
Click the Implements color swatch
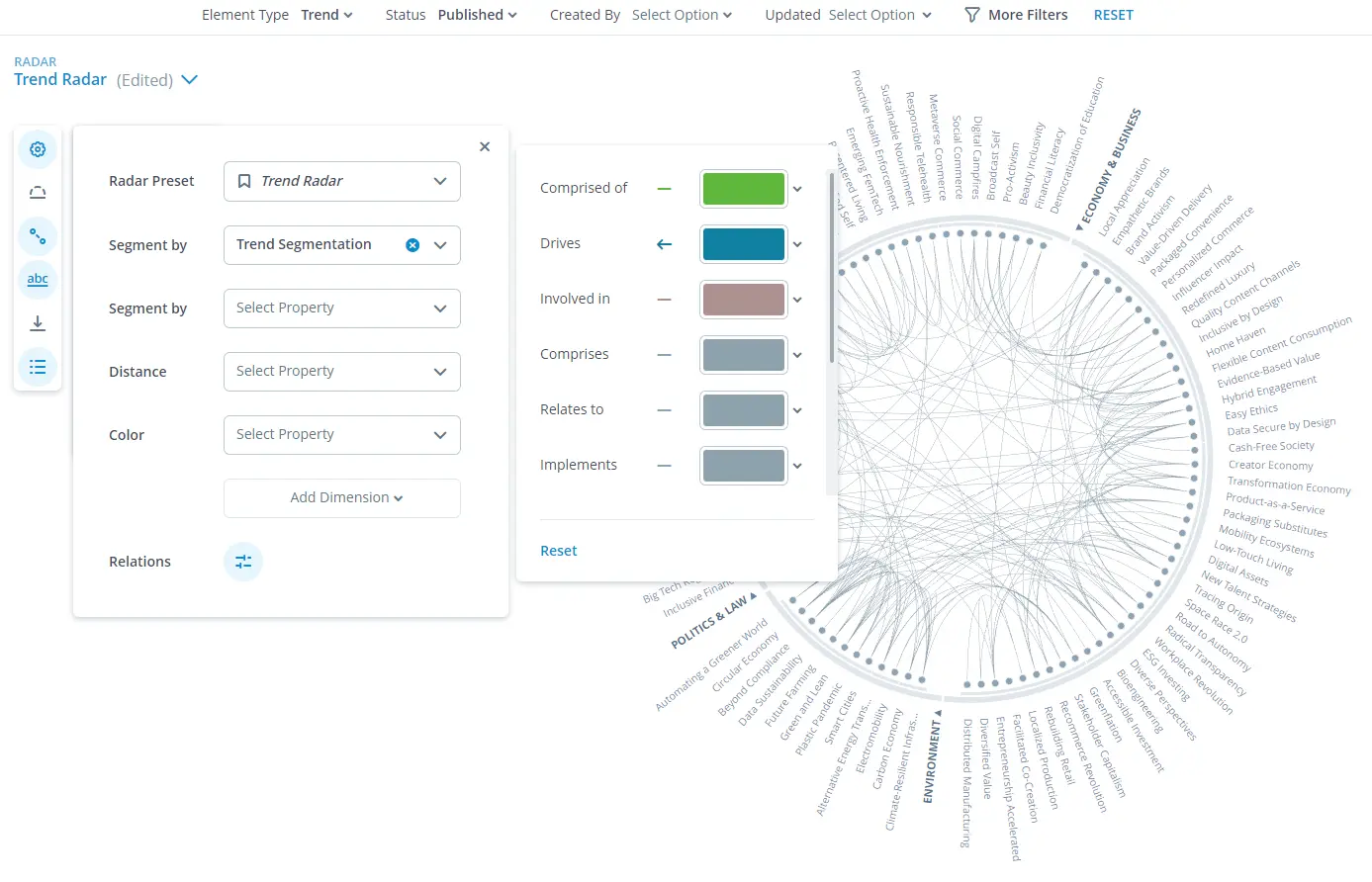click(744, 466)
